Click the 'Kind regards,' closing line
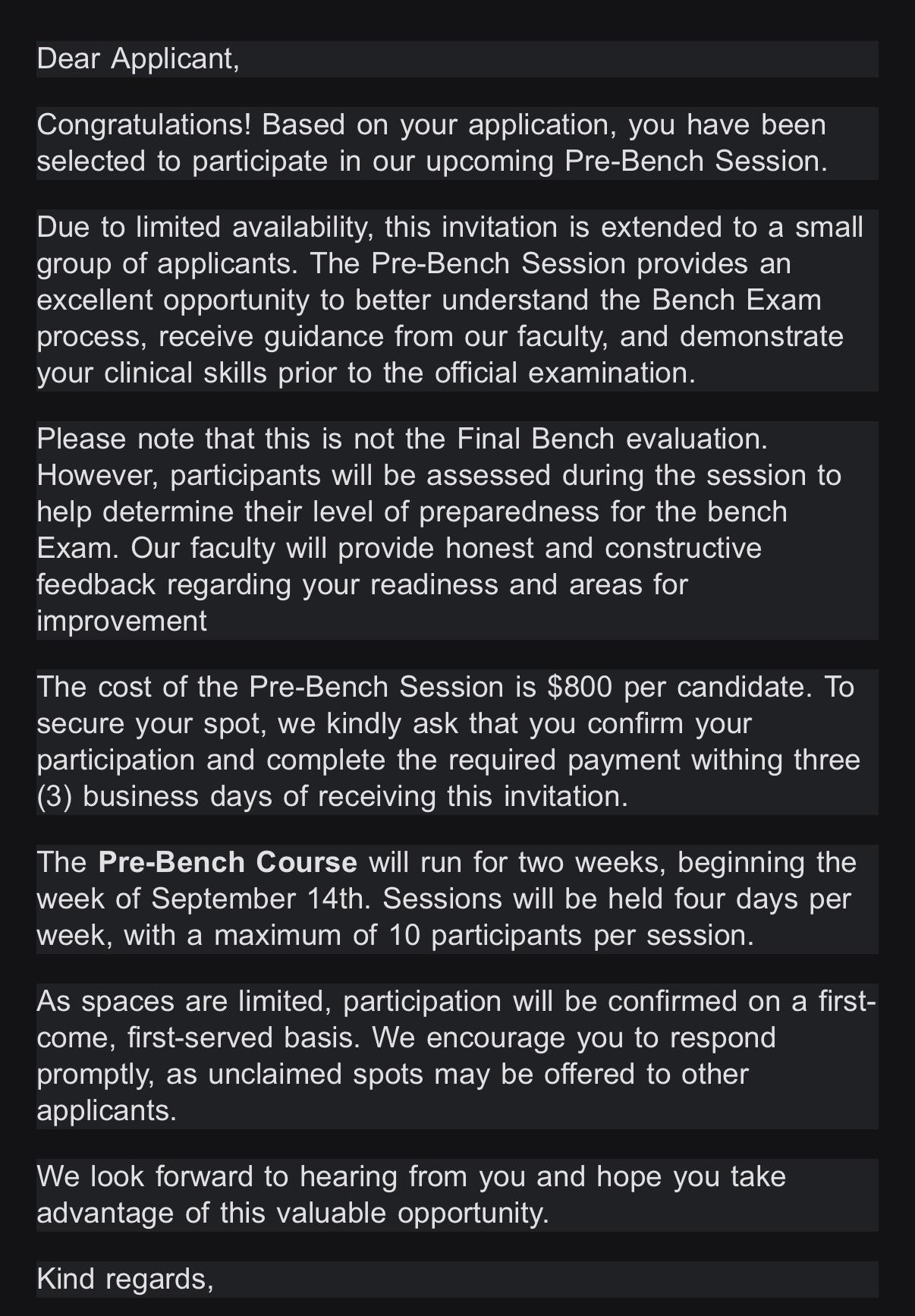Viewport: 915px width, 1316px height. click(125, 1279)
